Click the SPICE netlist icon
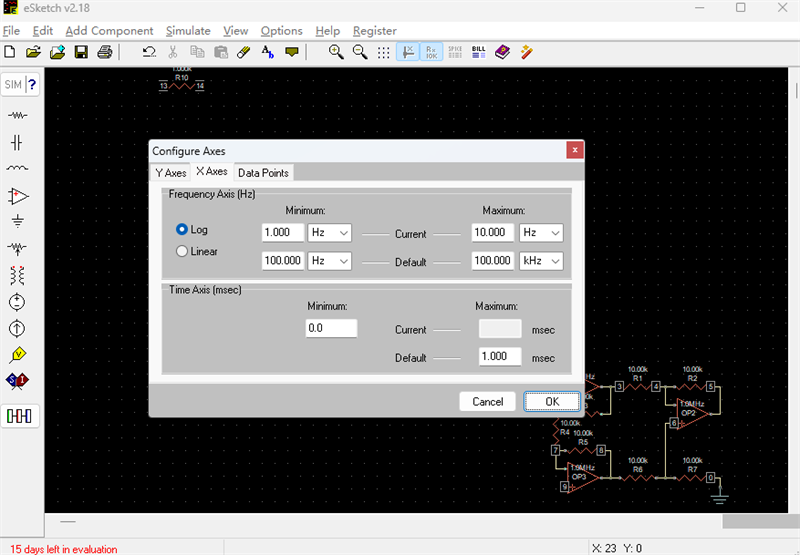 click(x=455, y=52)
